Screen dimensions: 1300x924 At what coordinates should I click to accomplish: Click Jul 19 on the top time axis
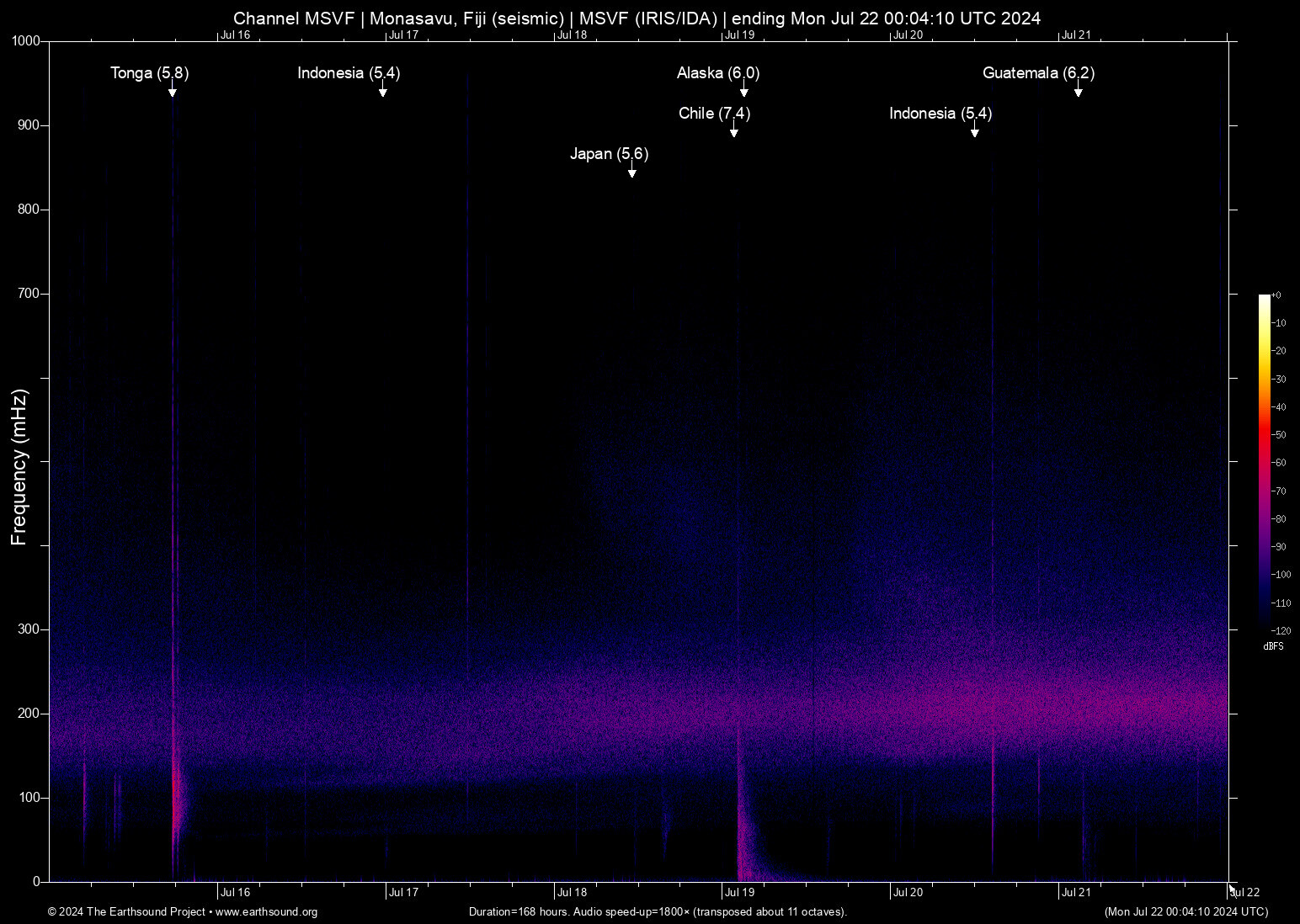coord(740,35)
